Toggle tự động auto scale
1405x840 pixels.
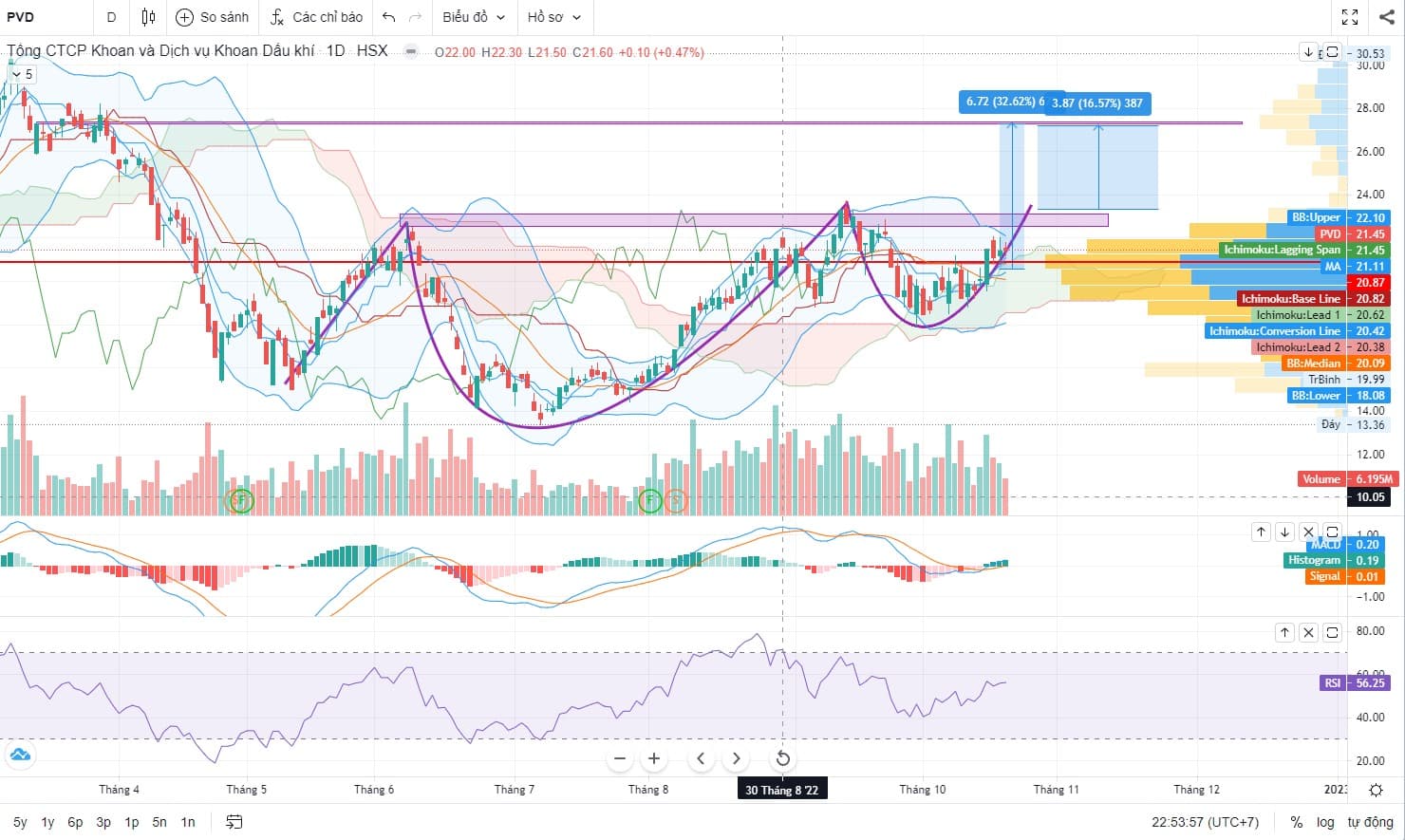pyautogui.click(x=1370, y=822)
